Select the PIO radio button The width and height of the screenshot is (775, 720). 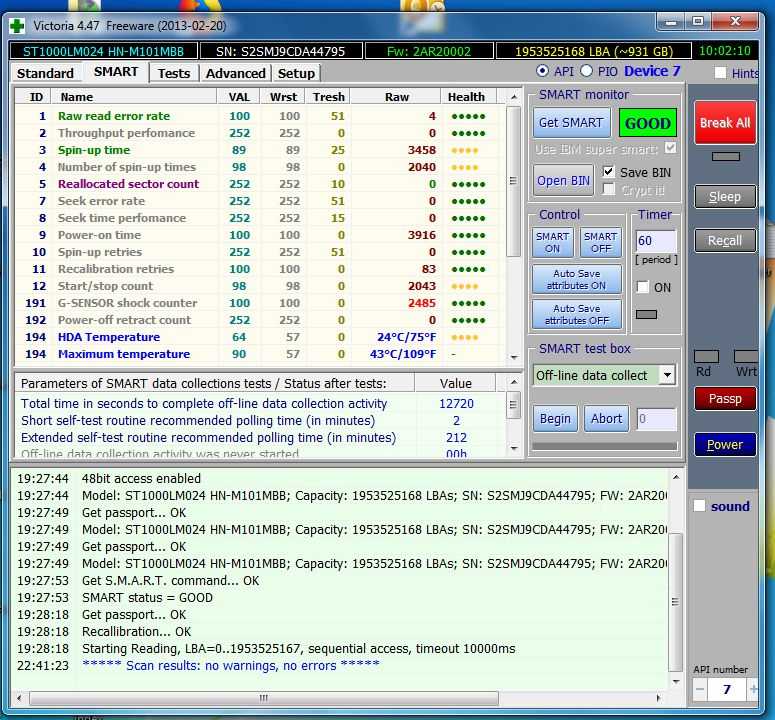click(587, 71)
